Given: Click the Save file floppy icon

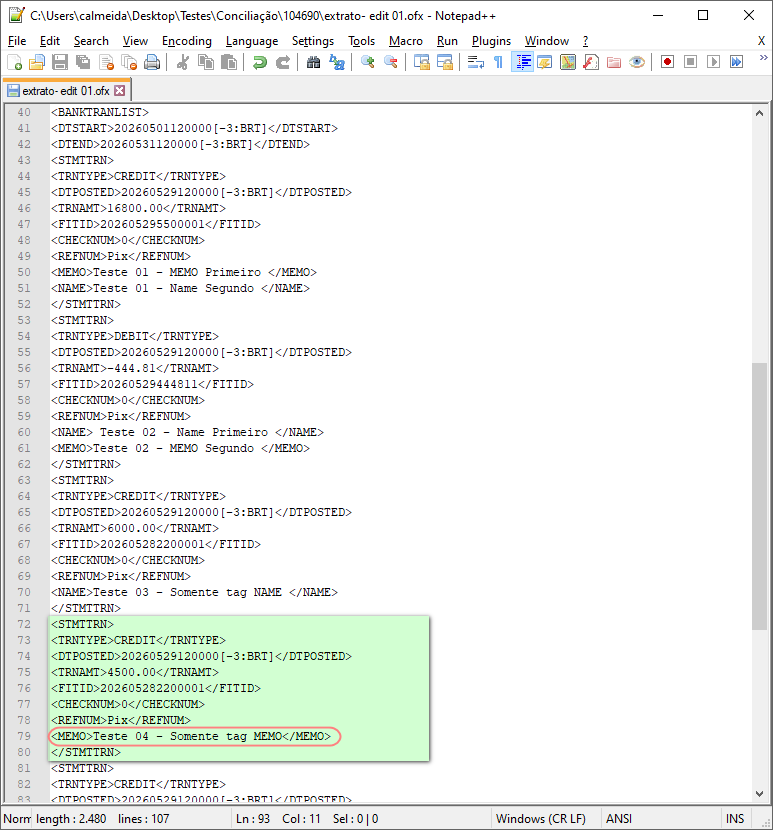Looking at the screenshot, I should (x=59, y=62).
